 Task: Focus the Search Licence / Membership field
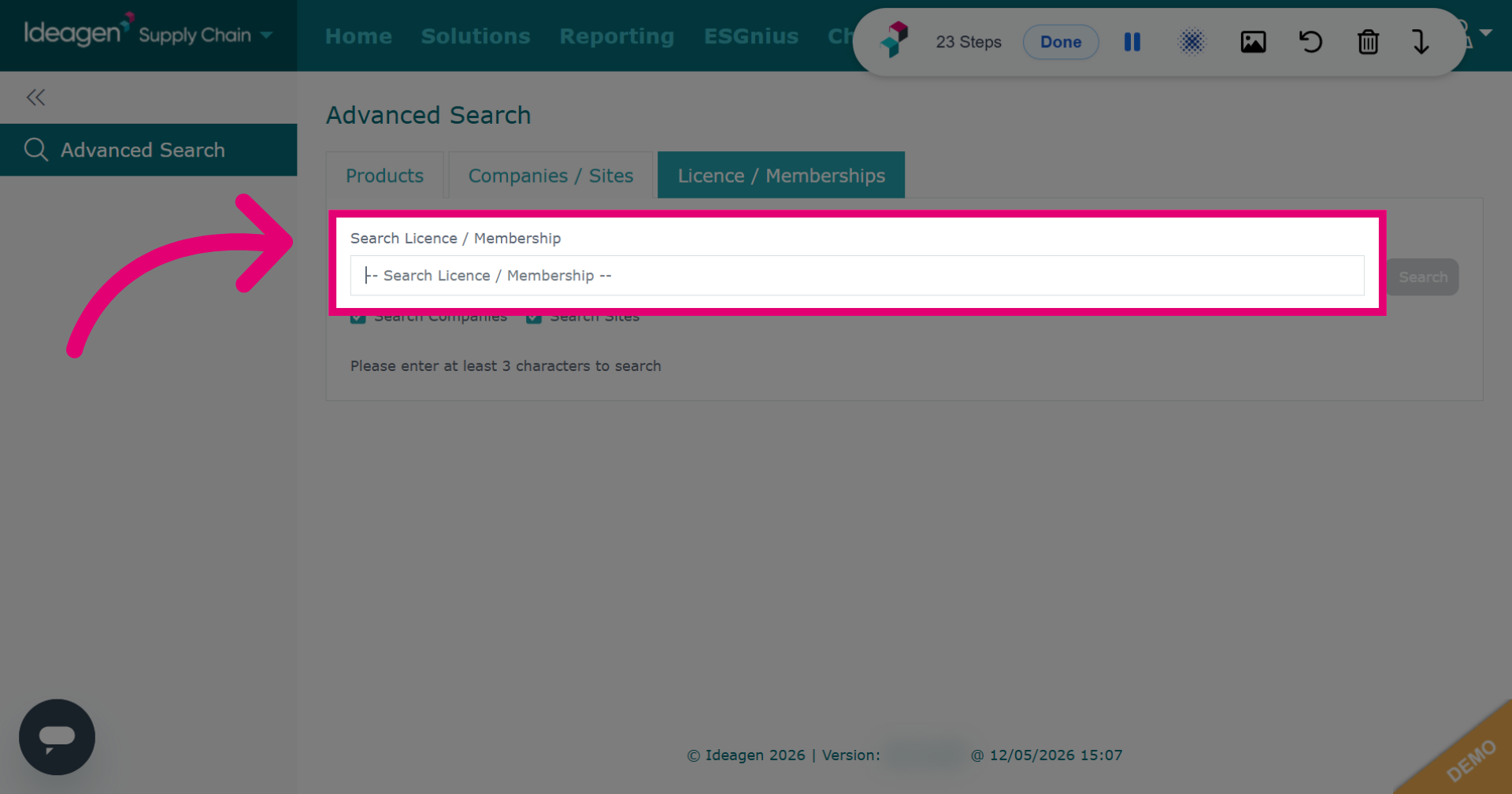[857, 276]
